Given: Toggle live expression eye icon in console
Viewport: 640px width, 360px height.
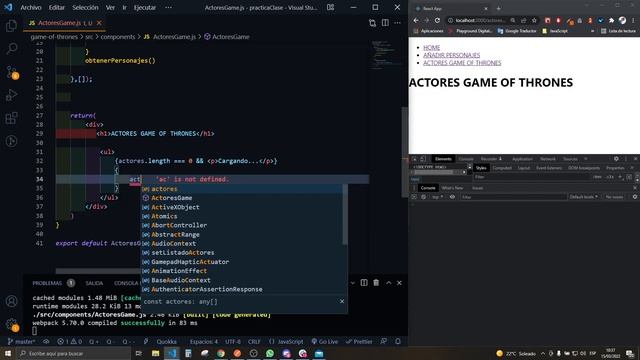Looking at the screenshot, I should pyautogui.click(x=452, y=197).
